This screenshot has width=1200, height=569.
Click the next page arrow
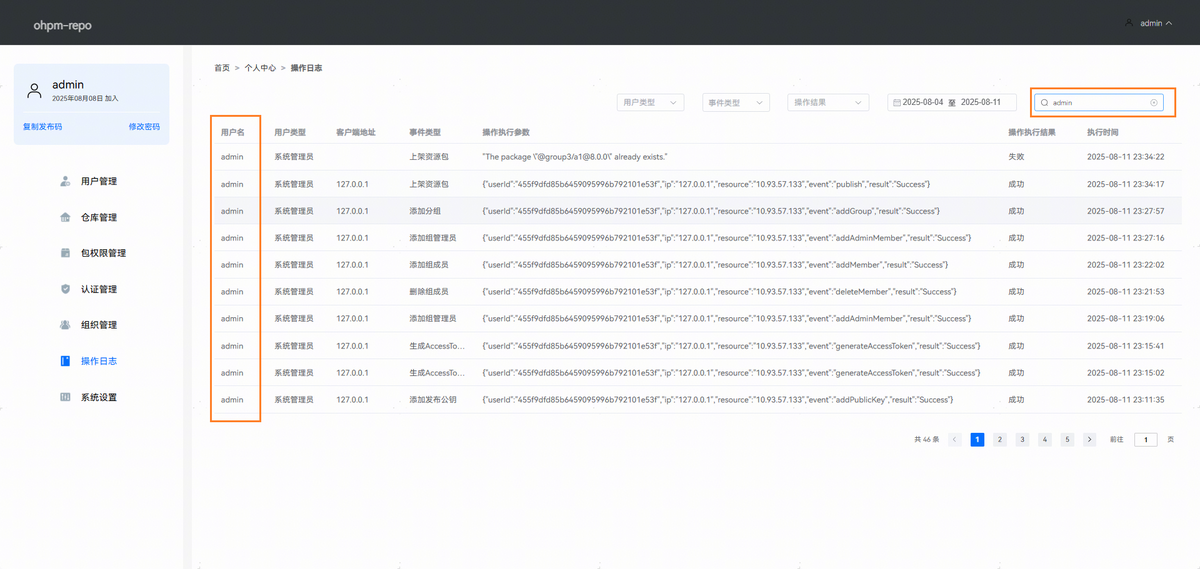1089,439
